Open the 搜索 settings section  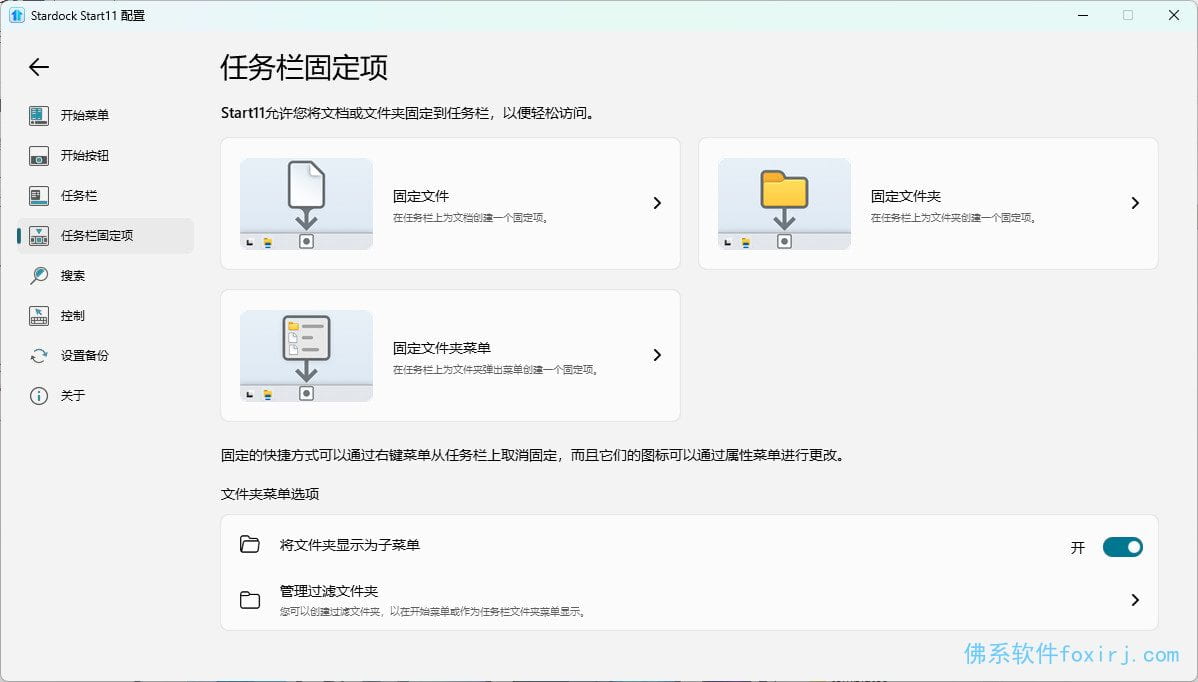(105, 276)
